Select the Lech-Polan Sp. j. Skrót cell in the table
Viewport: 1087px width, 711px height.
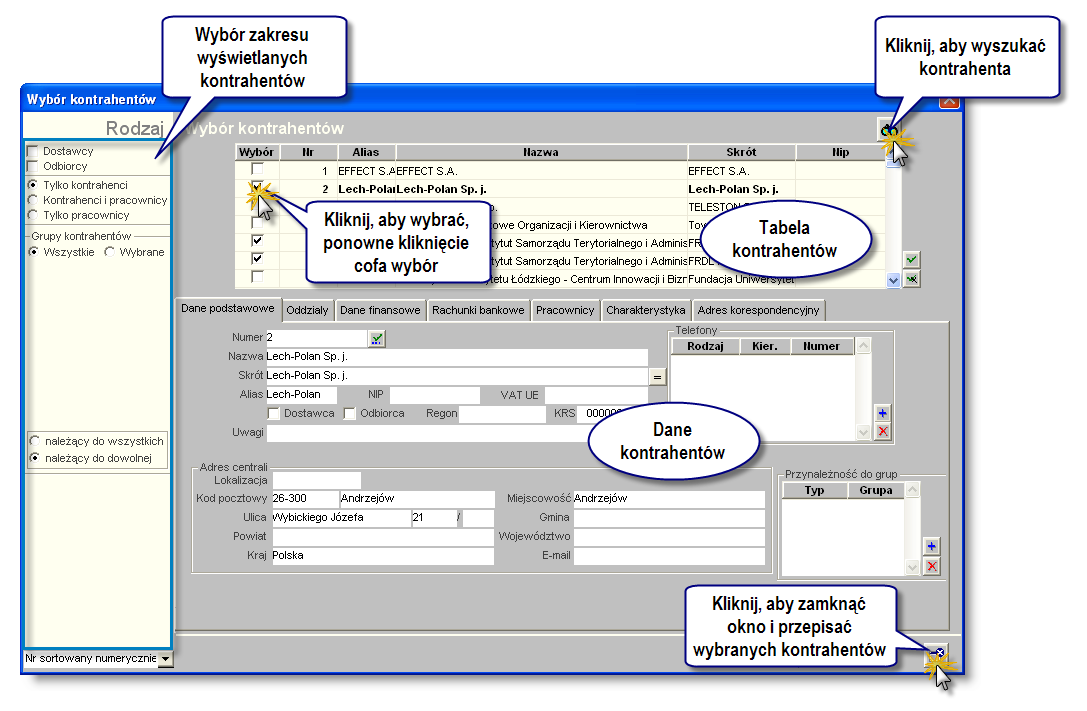tap(741, 189)
